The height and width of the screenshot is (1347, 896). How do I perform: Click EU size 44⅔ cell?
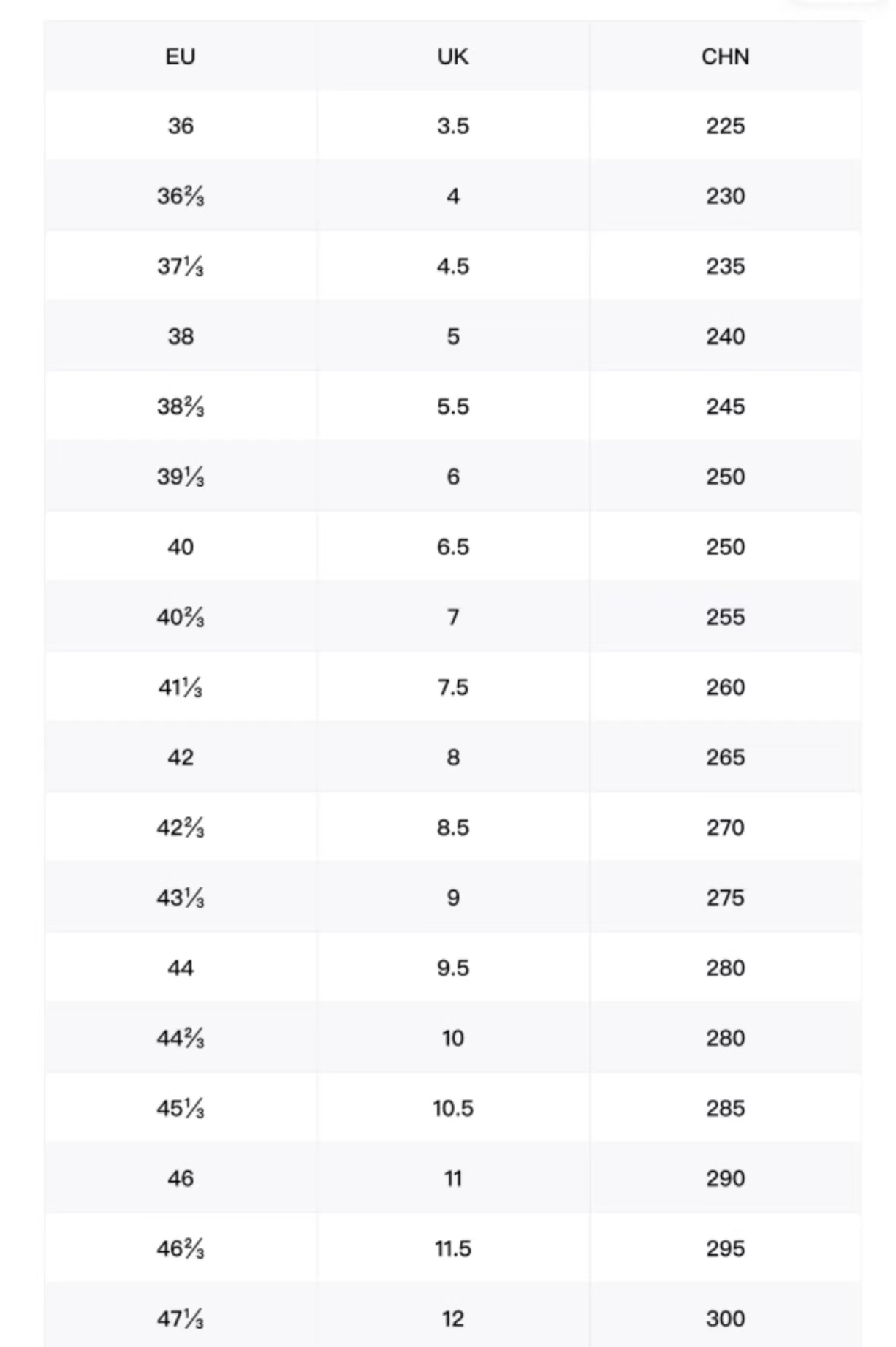(x=181, y=1038)
